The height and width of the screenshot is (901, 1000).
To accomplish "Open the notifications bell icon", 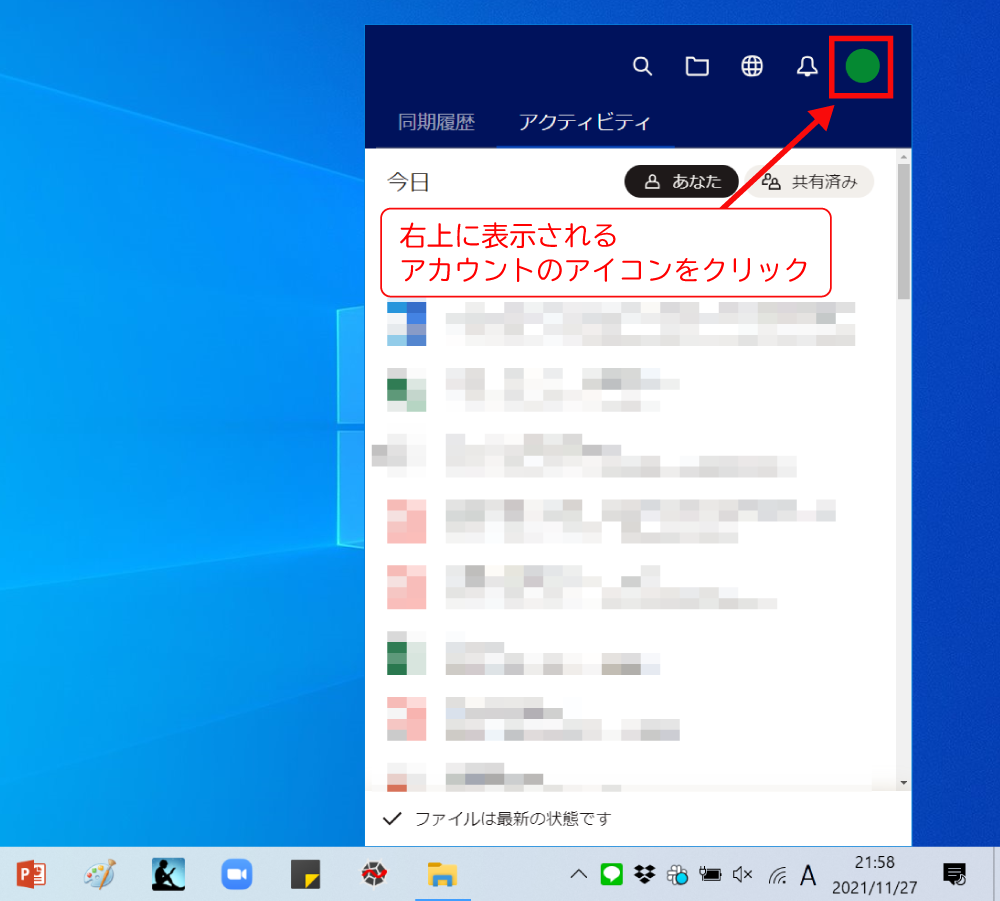I will (807, 67).
